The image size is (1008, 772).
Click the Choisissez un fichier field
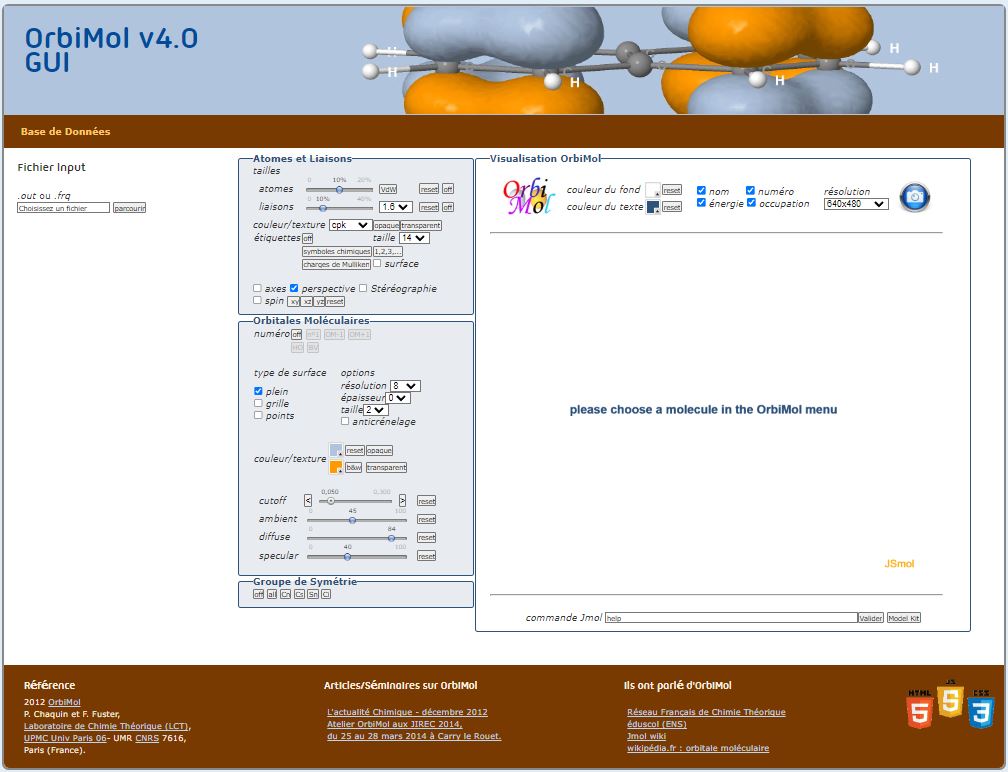(64, 208)
